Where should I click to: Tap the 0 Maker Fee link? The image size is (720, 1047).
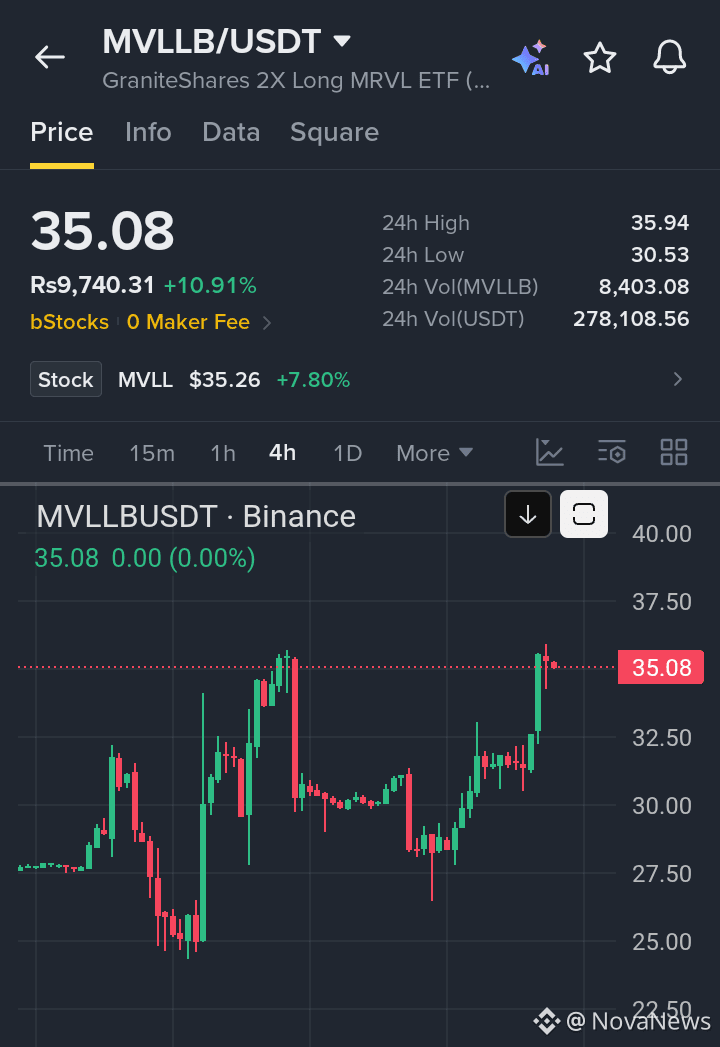[x=188, y=322]
